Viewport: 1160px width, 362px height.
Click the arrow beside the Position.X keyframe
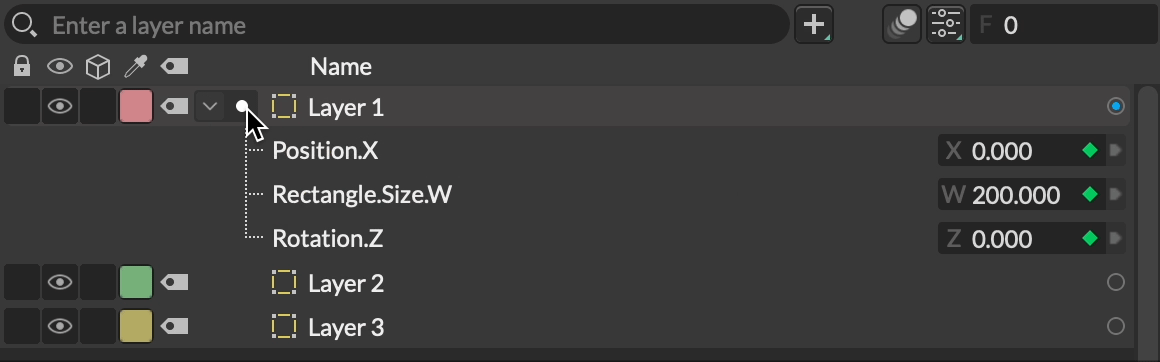(x=1116, y=150)
